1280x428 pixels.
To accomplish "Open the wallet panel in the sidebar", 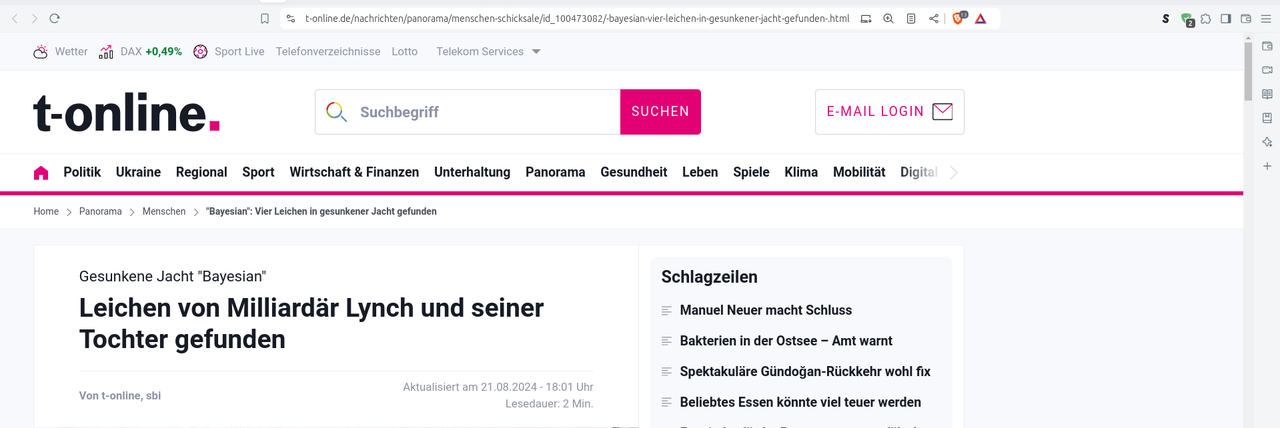I will tap(1267, 46).
